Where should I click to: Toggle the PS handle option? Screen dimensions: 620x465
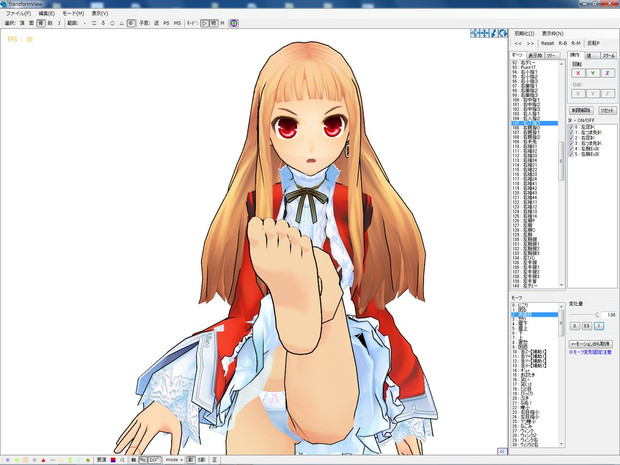tap(166, 23)
